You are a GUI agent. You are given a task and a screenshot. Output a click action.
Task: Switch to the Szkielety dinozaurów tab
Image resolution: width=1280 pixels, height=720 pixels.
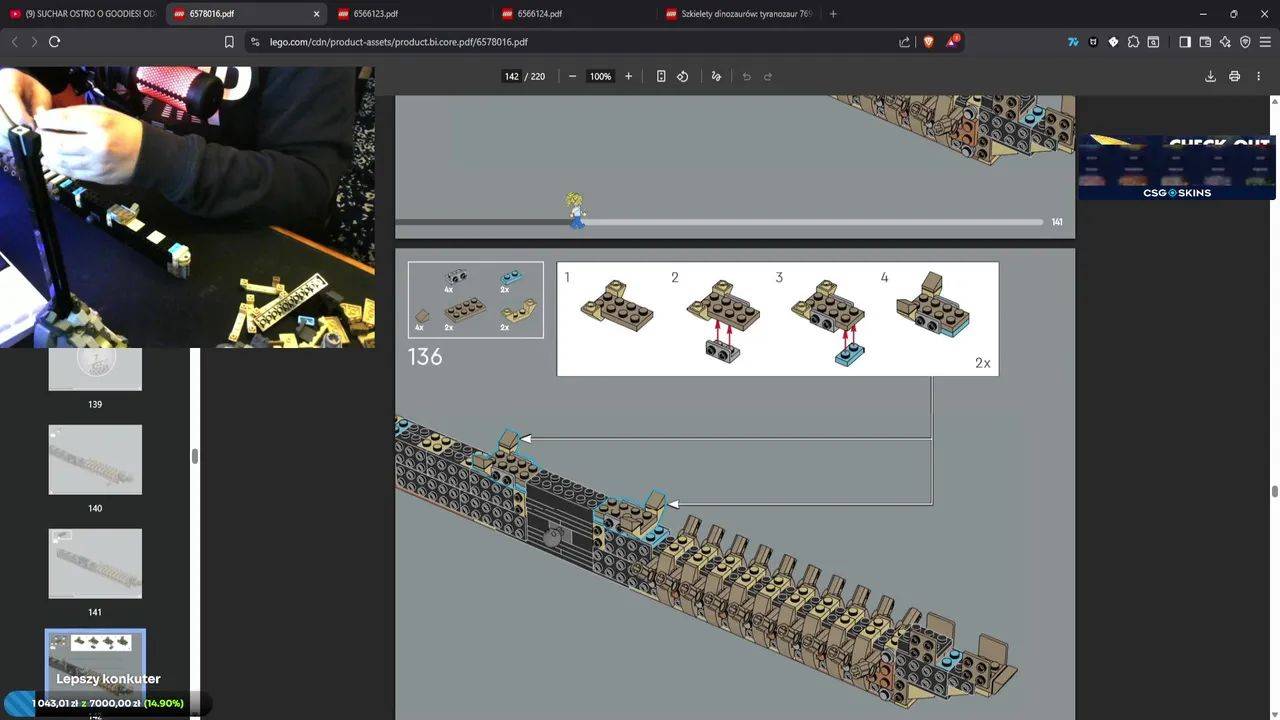738,14
